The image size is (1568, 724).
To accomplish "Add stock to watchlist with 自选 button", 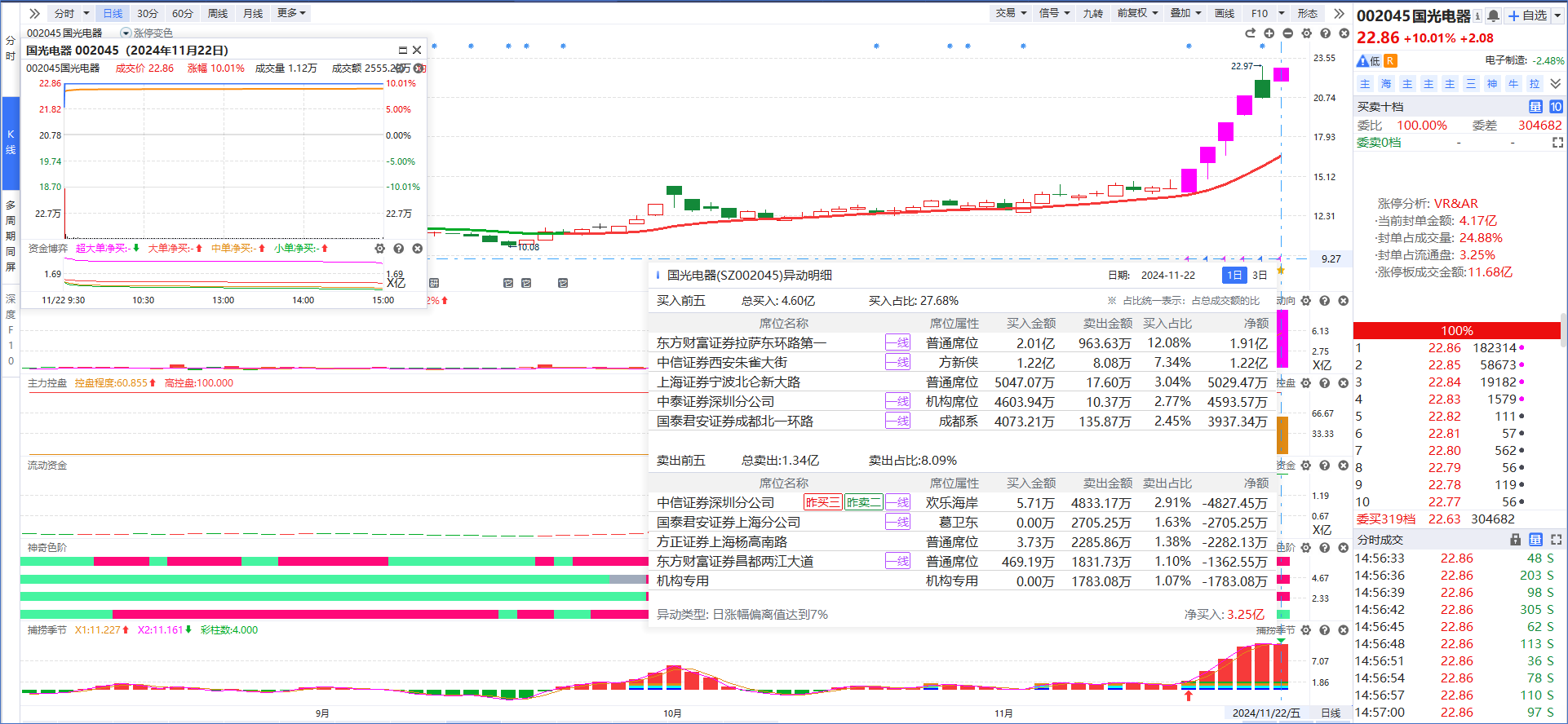I will [x=1526, y=15].
